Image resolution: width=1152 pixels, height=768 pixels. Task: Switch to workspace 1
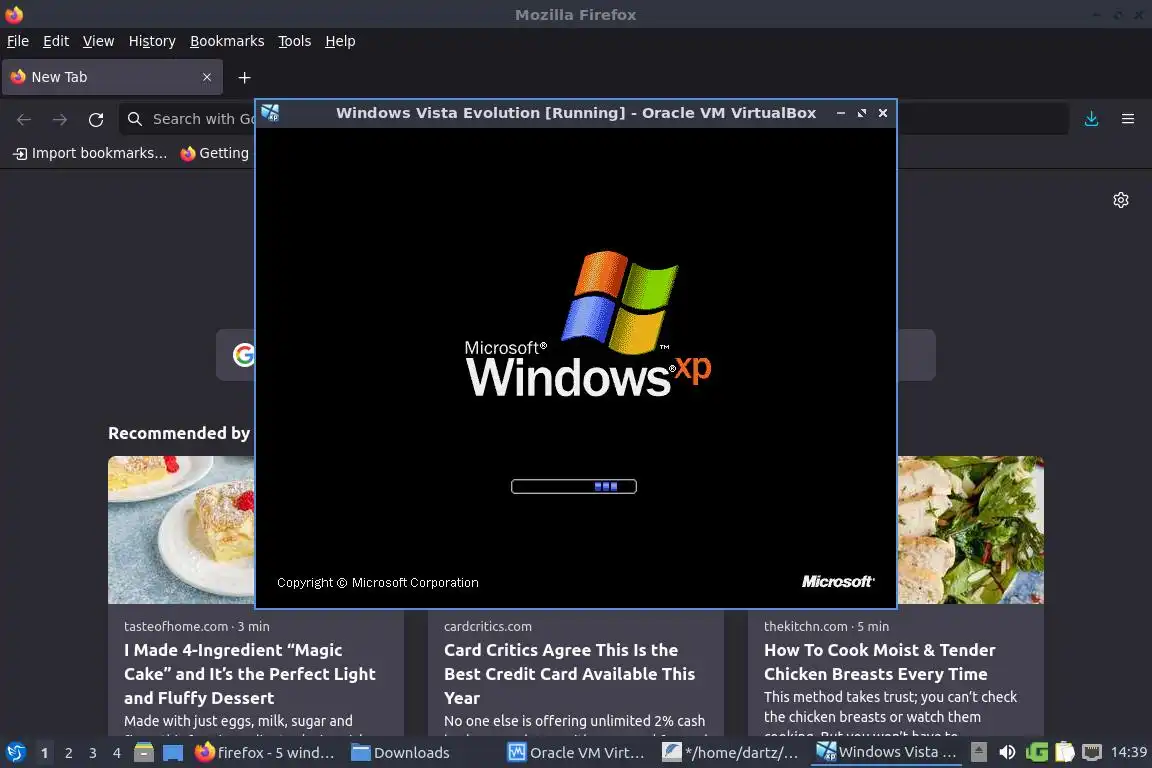pyautogui.click(x=44, y=753)
